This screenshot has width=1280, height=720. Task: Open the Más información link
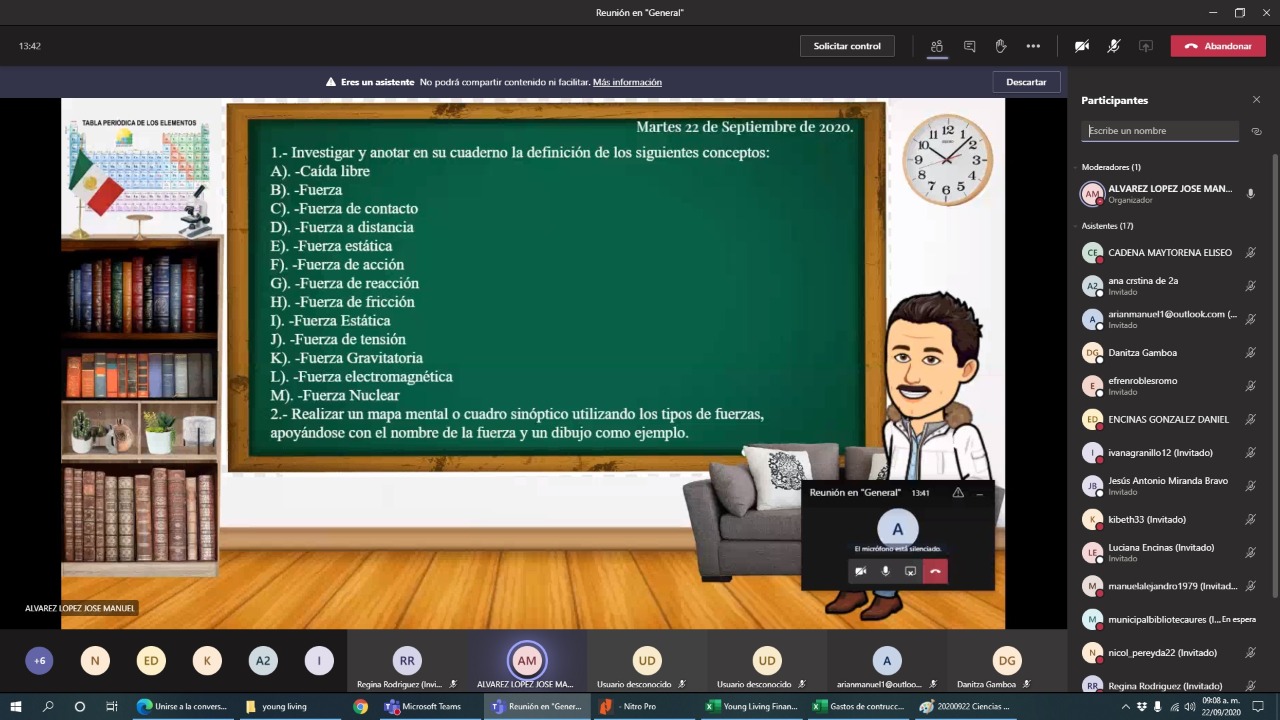(627, 82)
